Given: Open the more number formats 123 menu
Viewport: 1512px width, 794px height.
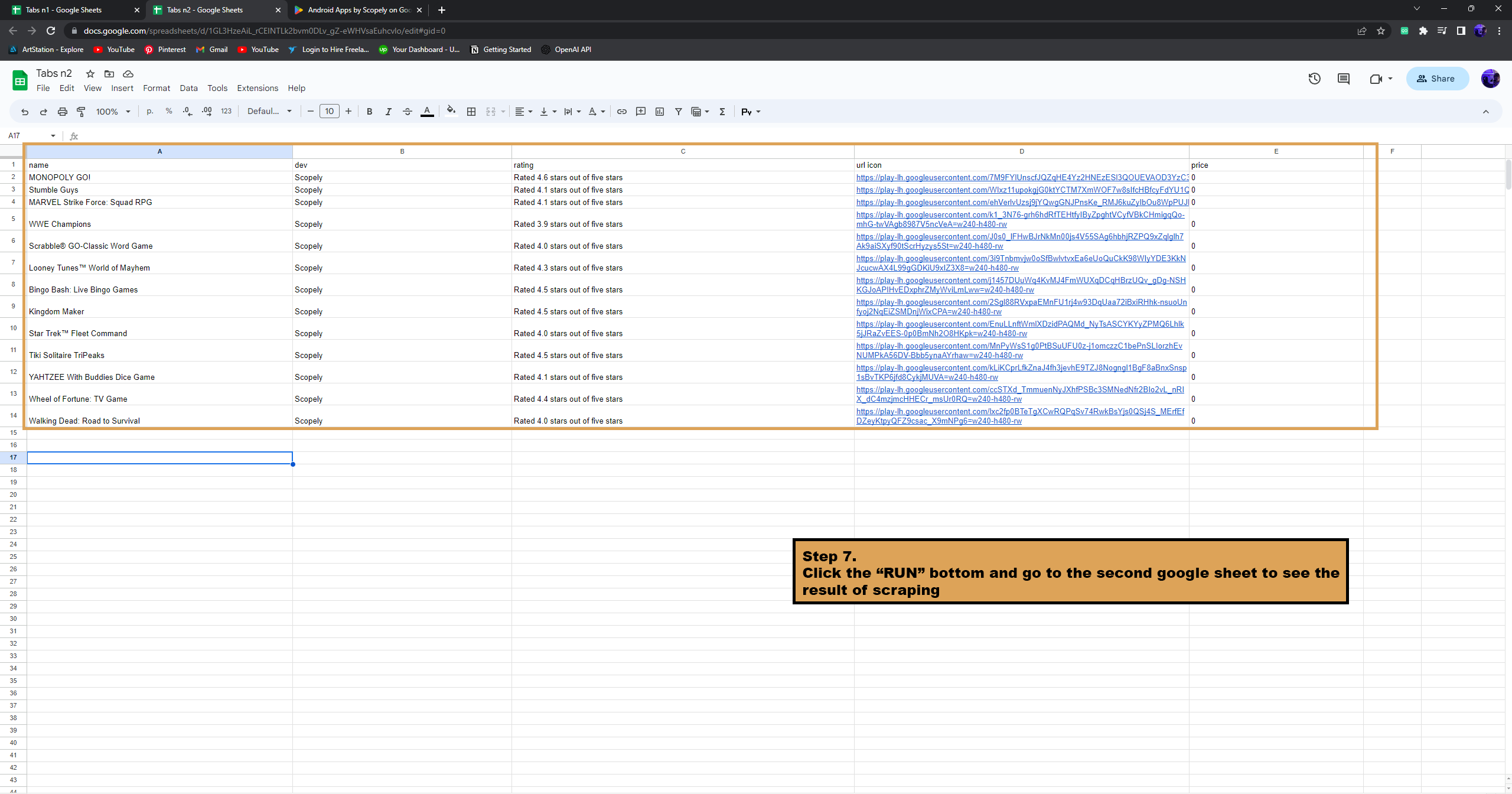Looking at the screenshot, I should (x=226, y=111).
